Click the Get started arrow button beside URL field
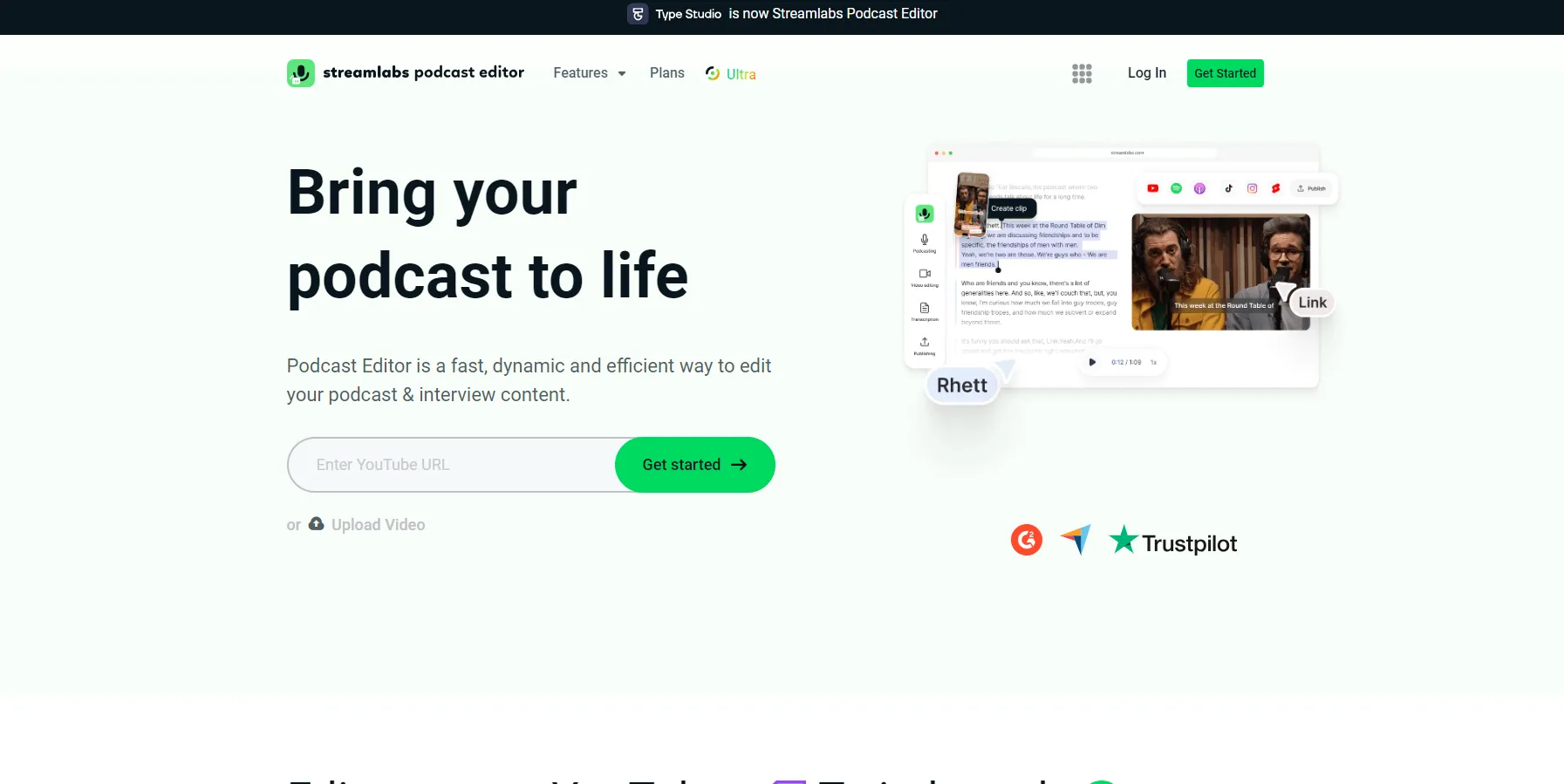Image resolution: width=1564 pixels, height=784 pixels. pos(695,465)
